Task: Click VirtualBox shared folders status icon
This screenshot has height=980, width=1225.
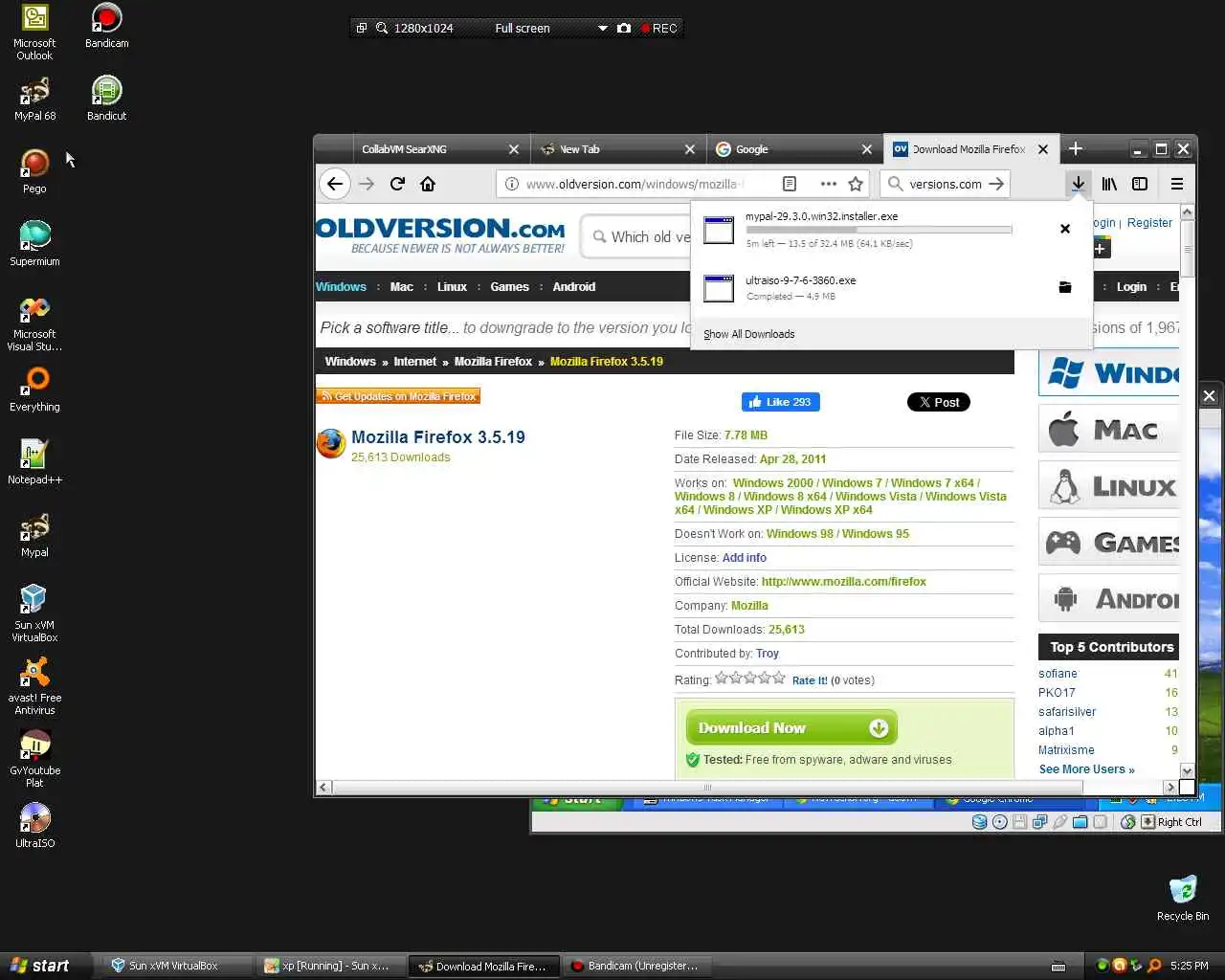Action: [1080, 822]
